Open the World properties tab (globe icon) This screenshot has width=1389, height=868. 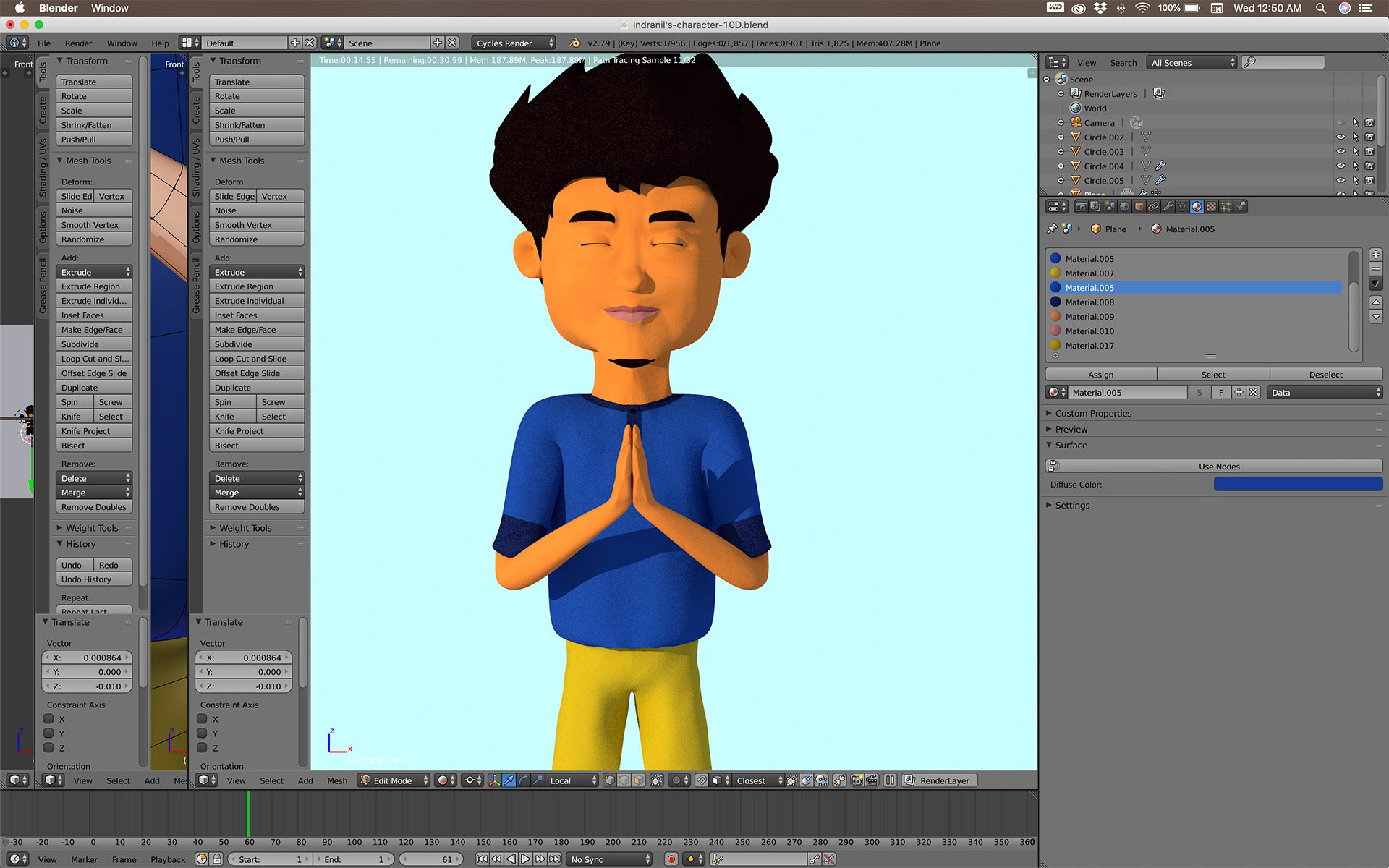click(1124, 207)
